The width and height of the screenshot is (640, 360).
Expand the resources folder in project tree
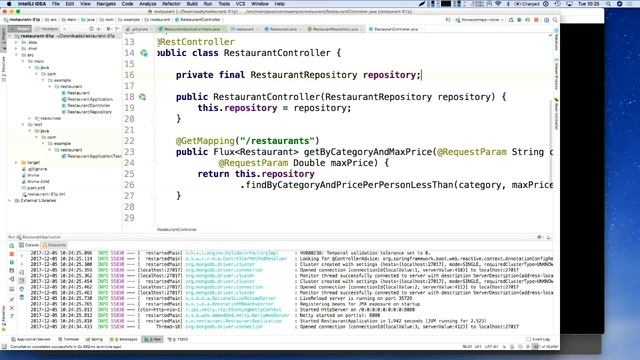(x=30, y=118)
